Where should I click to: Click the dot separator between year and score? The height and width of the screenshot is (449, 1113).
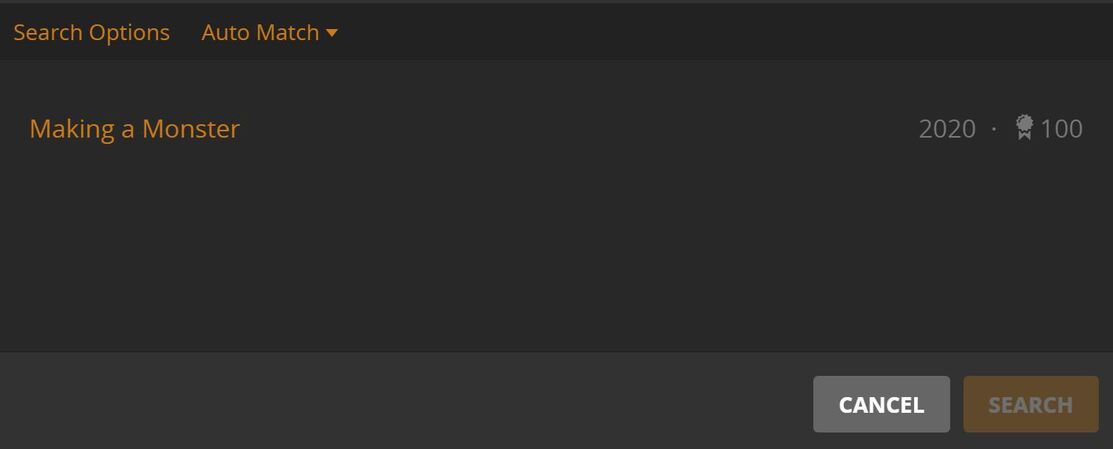click(x=994, y=129)
